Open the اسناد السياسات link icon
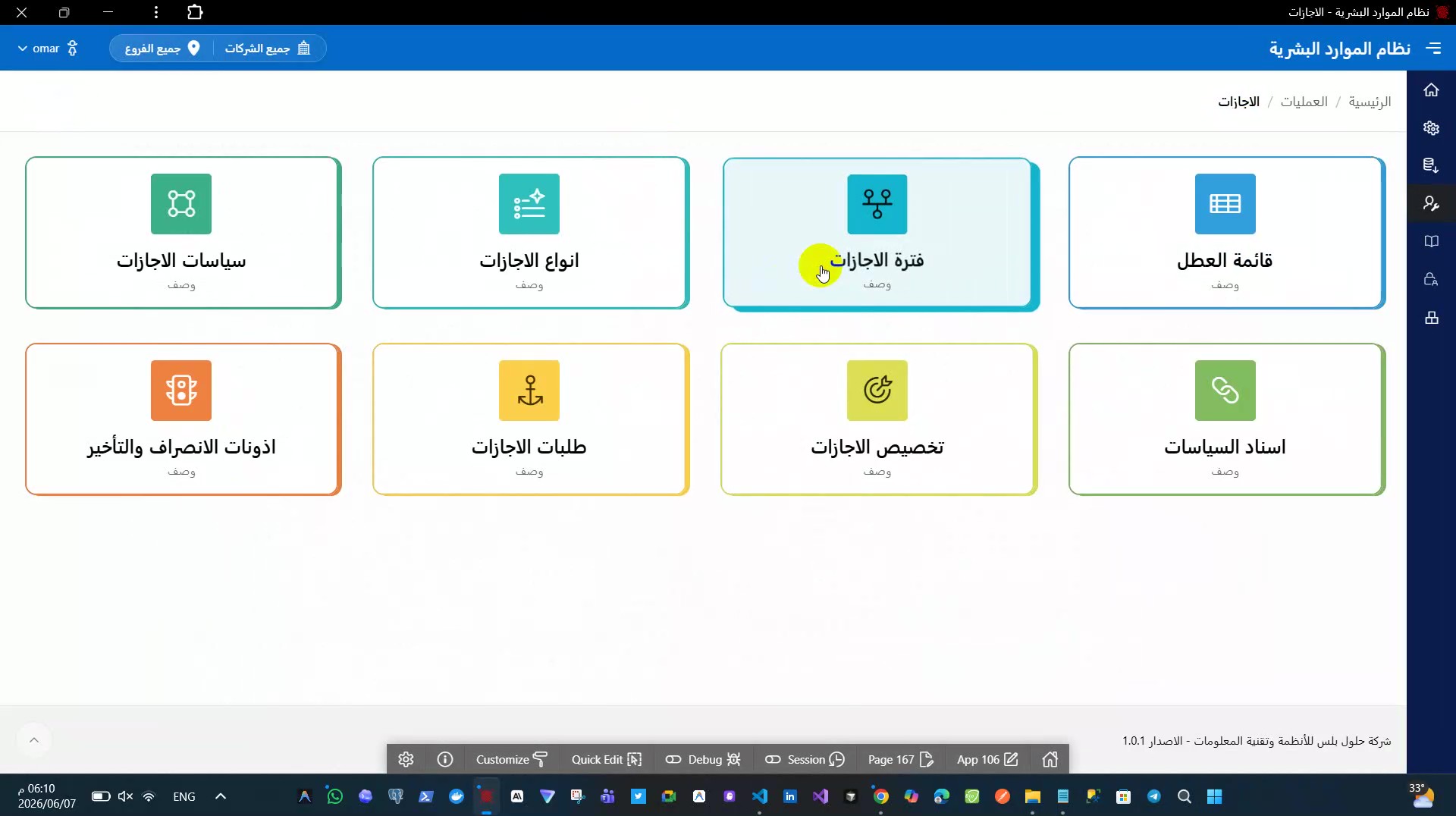 pyautogui.click(x=1225, y=391)
